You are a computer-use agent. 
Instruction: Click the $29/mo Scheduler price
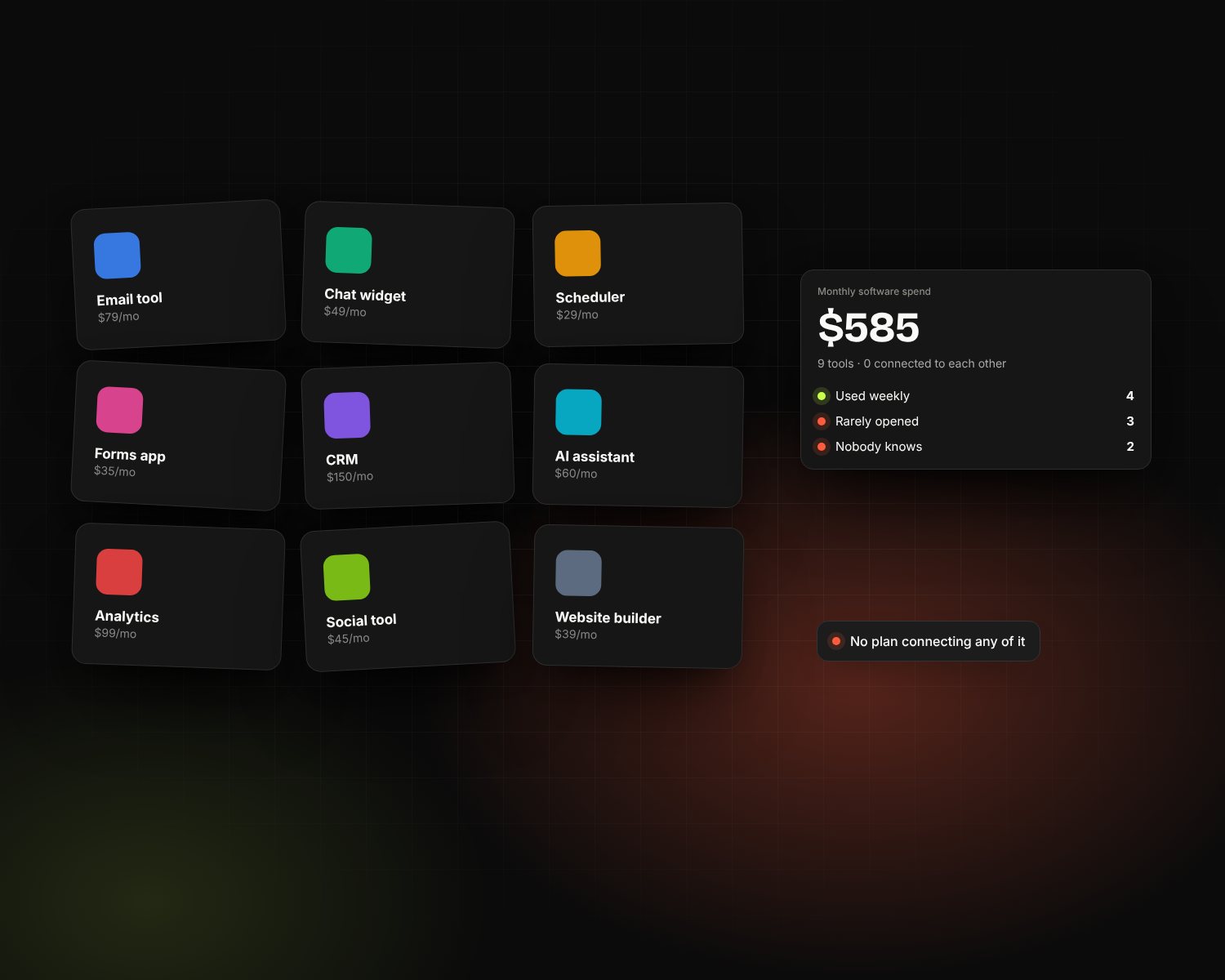pos(577,314)
